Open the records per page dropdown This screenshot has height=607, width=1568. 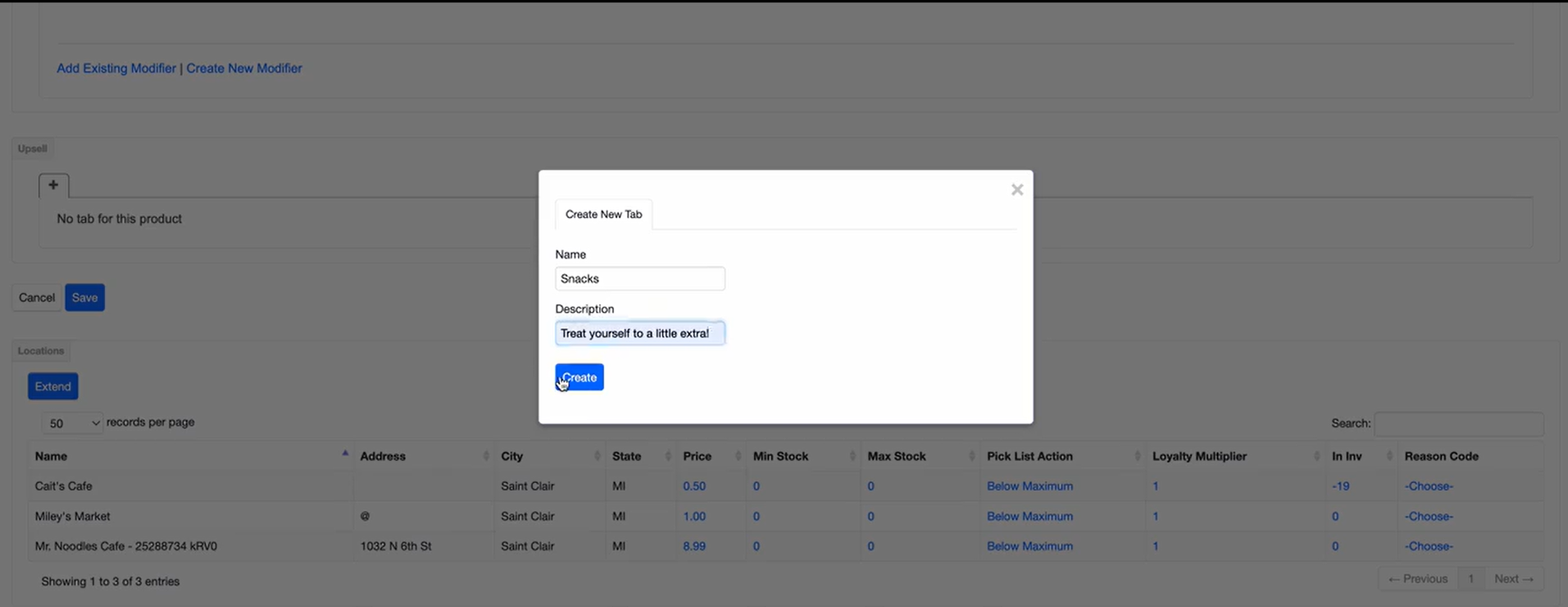[x=73, y=423]
